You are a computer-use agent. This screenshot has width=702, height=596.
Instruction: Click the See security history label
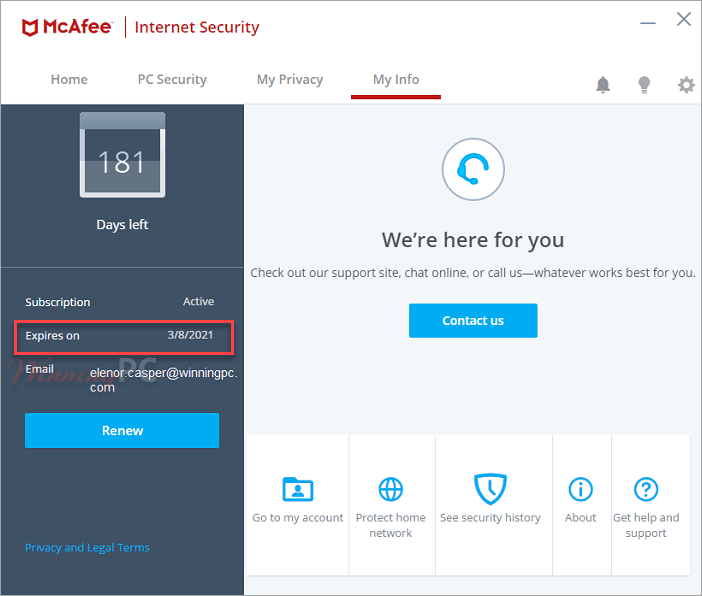point(490,518)
